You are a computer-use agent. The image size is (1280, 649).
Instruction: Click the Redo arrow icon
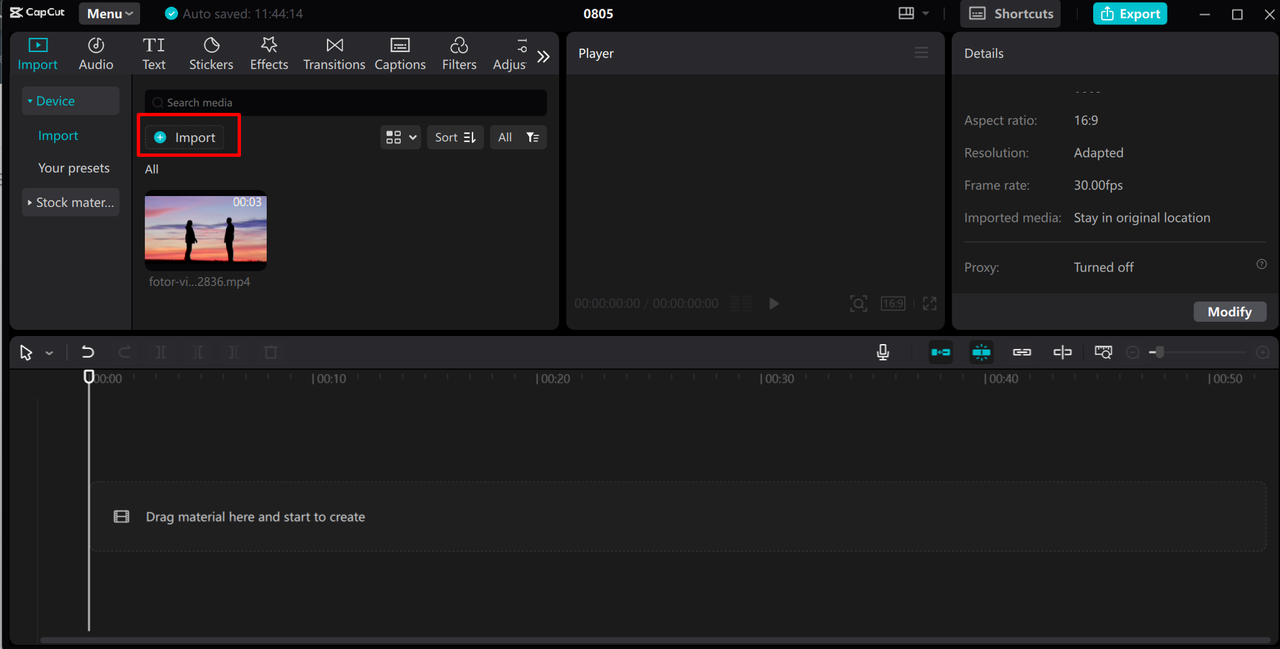point(125,352)
